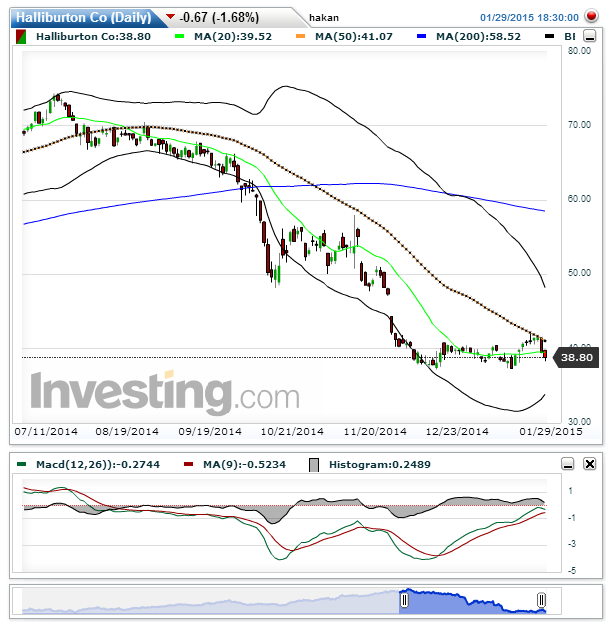This screenshot has height=627, width=613.
Task: Click the 50.00 price axis label
Action: pyautogui.click(x=579, y=273)
